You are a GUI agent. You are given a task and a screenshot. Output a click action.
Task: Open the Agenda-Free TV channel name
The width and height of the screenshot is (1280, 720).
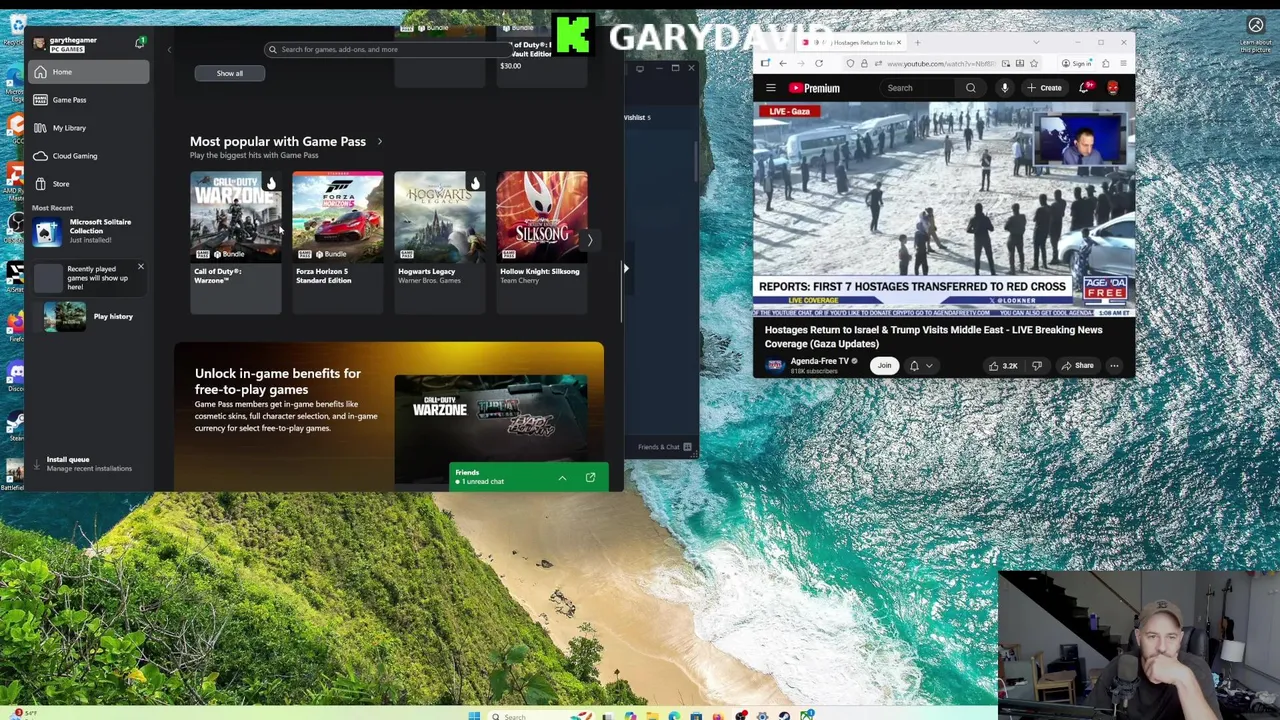click(x=820, y=361)
